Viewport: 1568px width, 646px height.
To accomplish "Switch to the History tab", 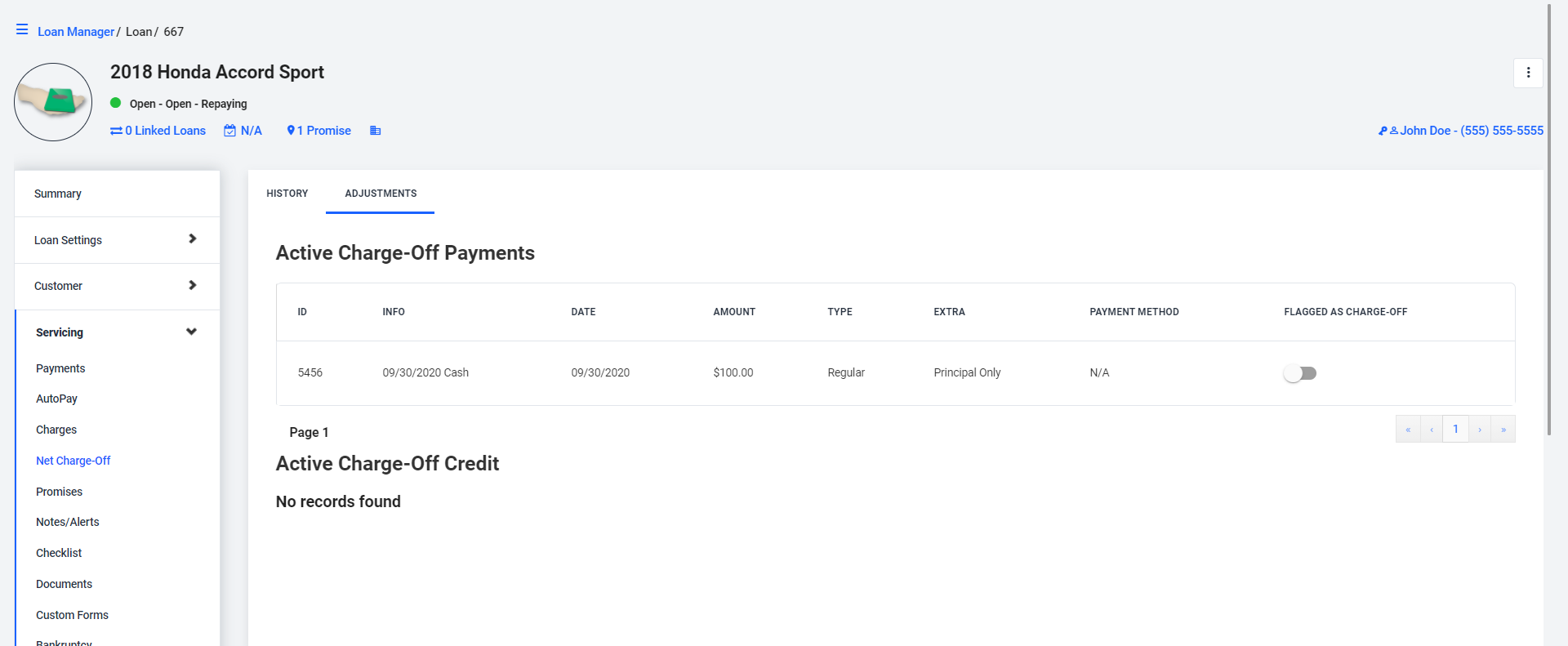I will 287,194.
